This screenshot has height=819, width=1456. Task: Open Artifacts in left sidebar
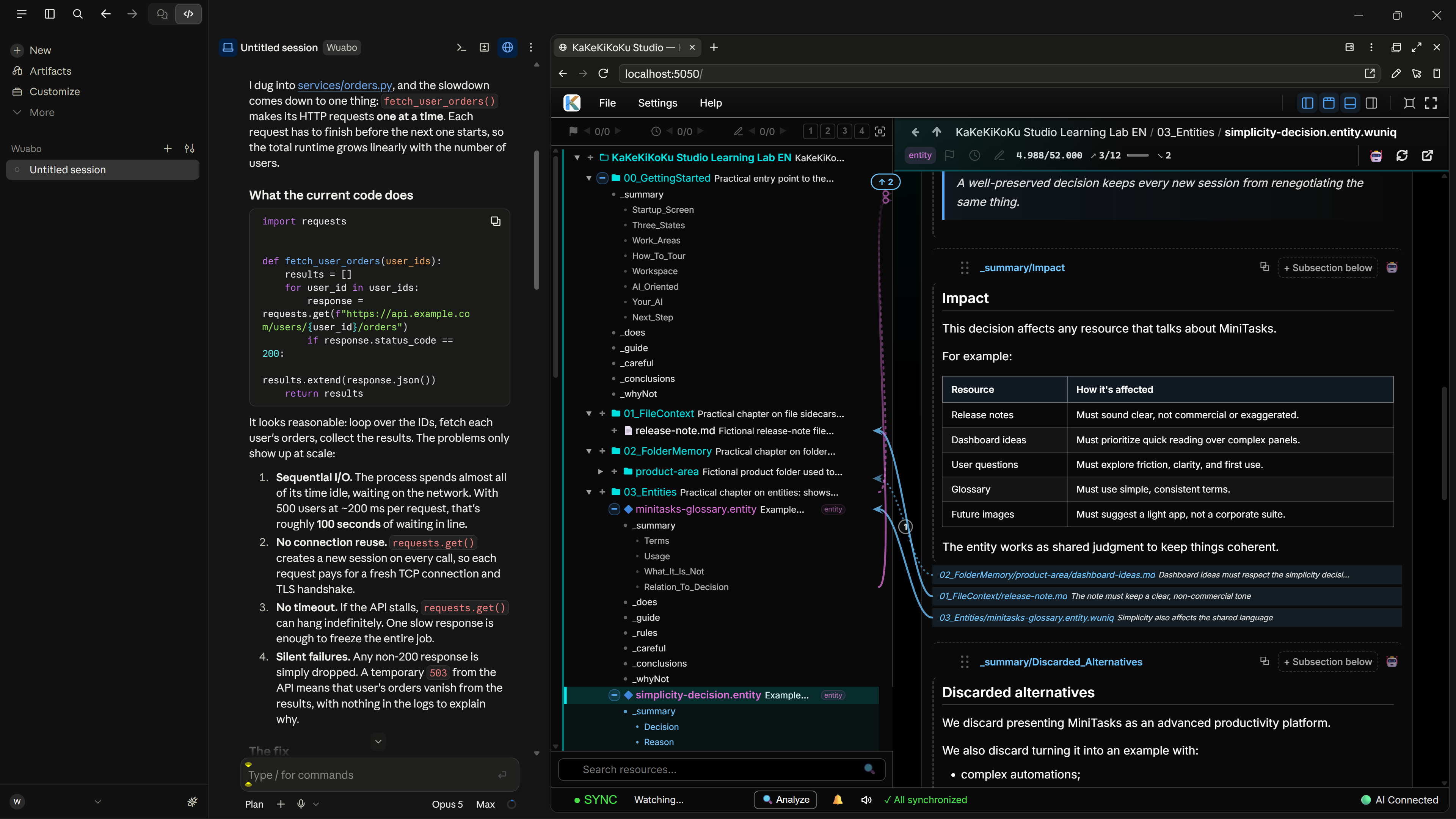click(50, 71)
